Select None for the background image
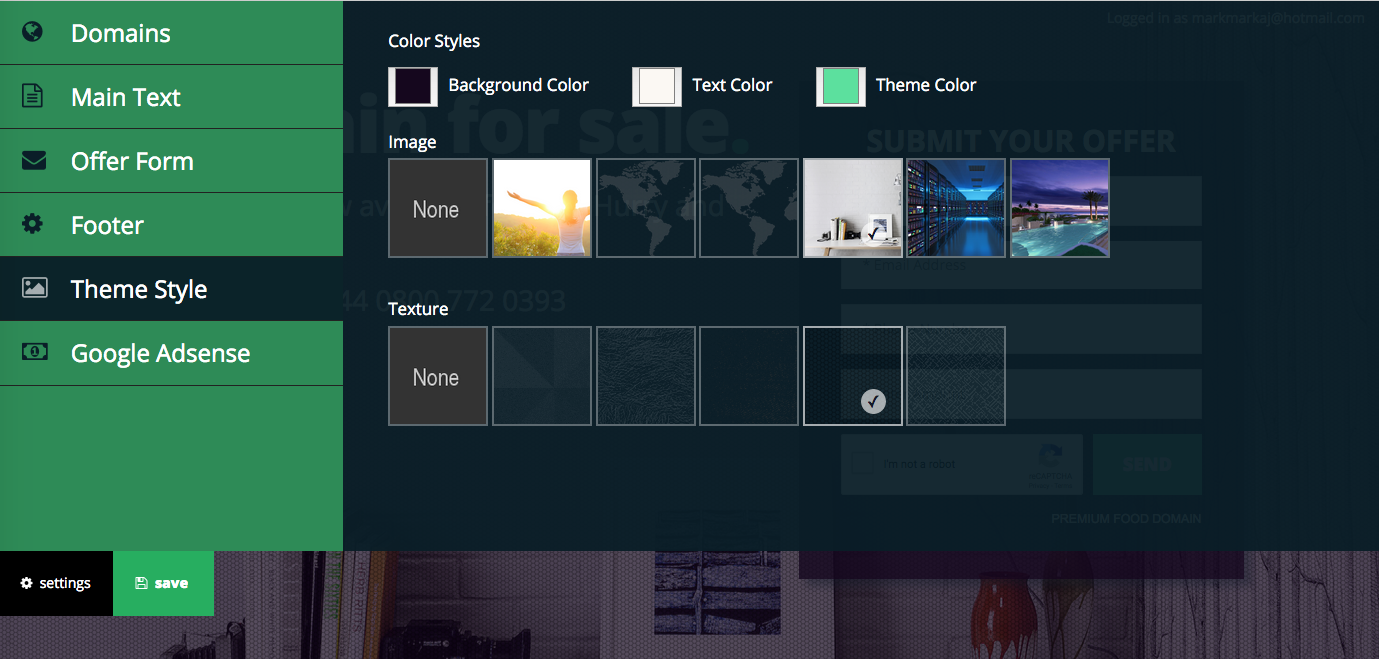Screen dimensions: 1379x659 tap(438, 208)
